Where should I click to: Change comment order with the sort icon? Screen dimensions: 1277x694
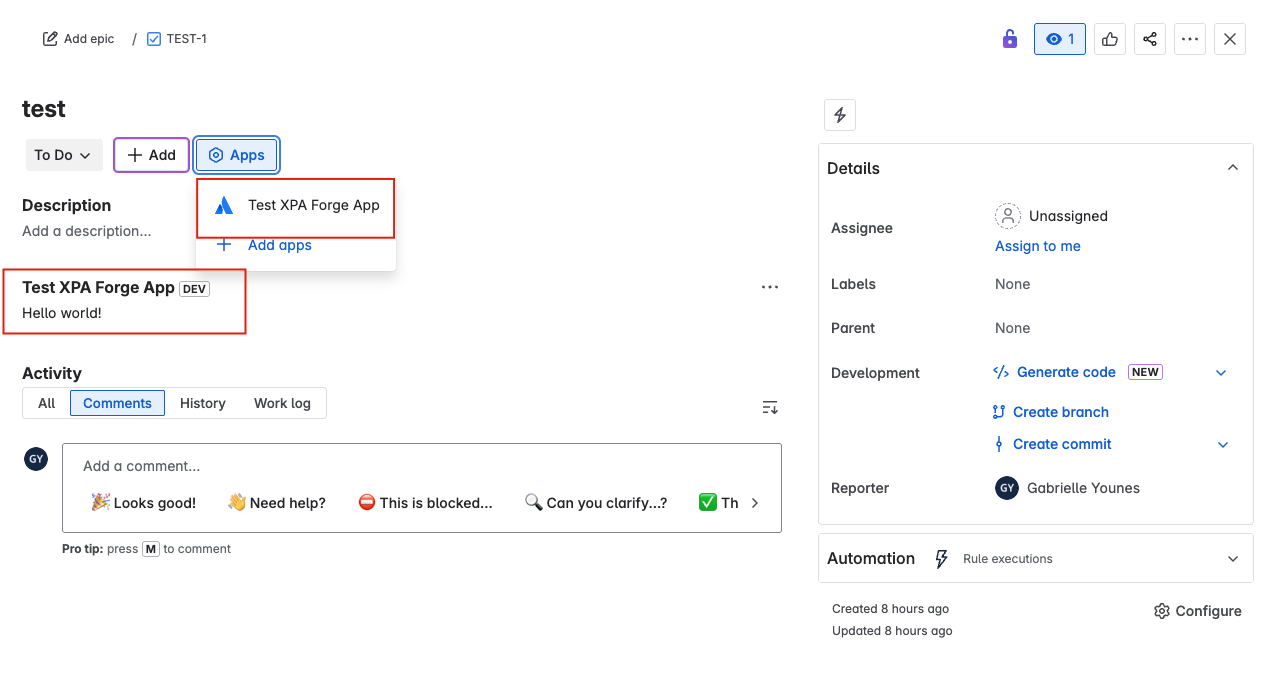pos(769,407)
